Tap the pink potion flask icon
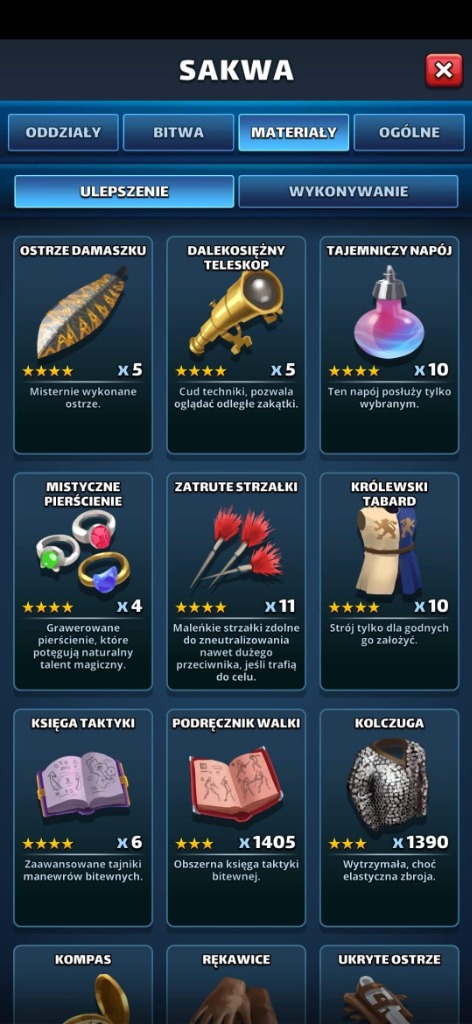 point(389,312)
